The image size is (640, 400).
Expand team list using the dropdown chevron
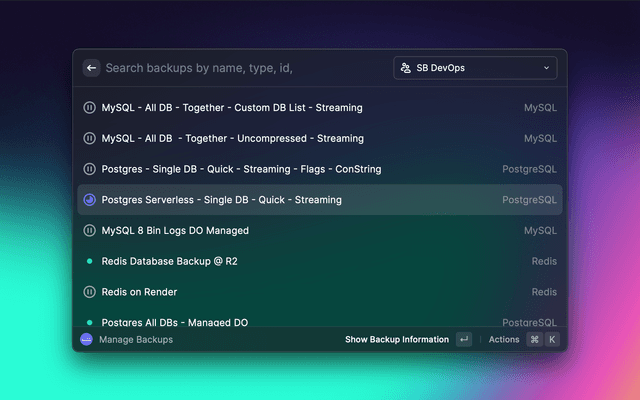coord(546,68)
